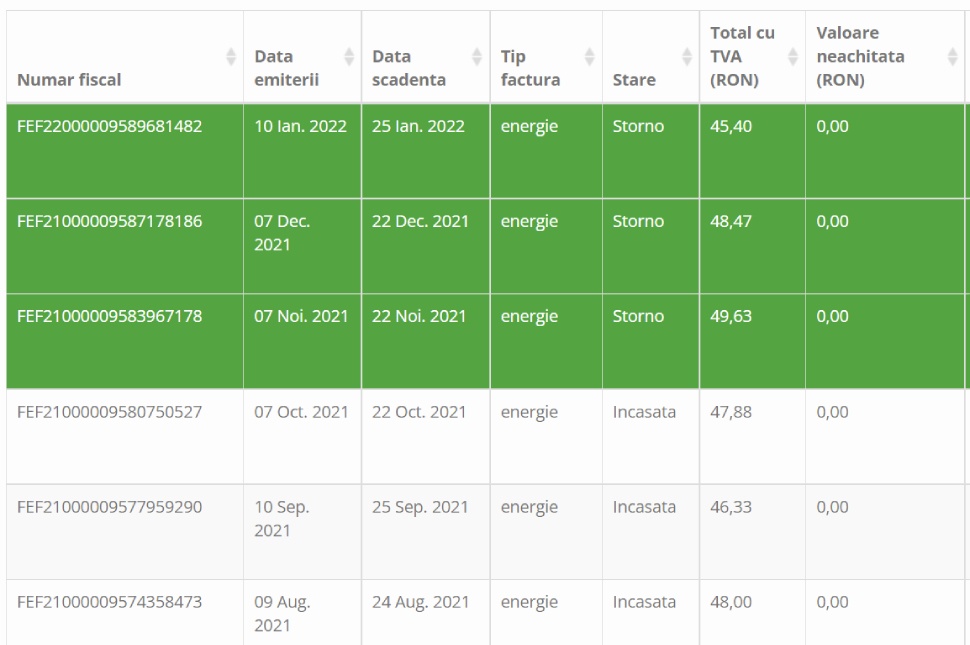Open invoice FEF21000009574358473

[111, 603]
